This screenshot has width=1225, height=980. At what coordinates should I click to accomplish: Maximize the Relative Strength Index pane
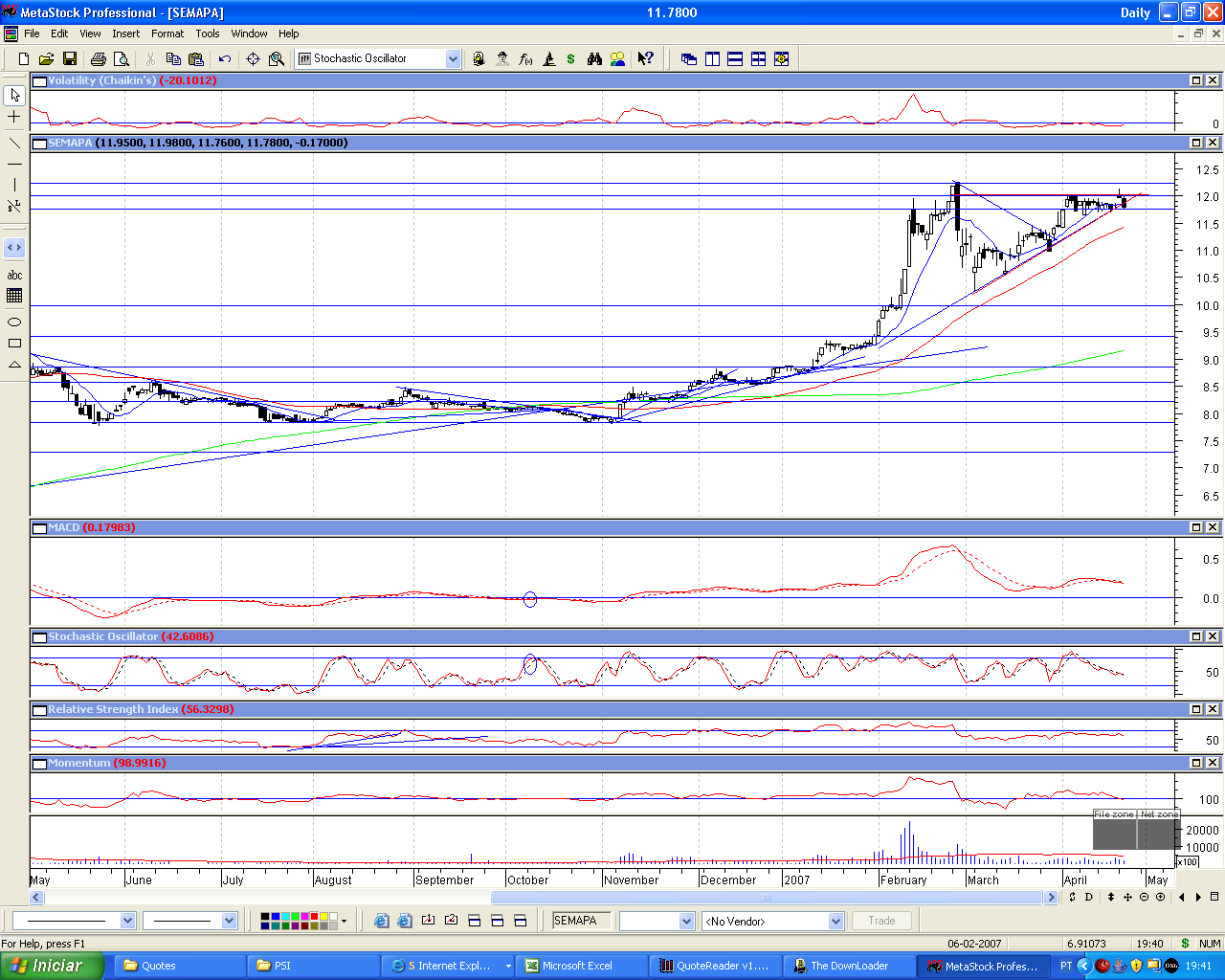(1196, 709)
